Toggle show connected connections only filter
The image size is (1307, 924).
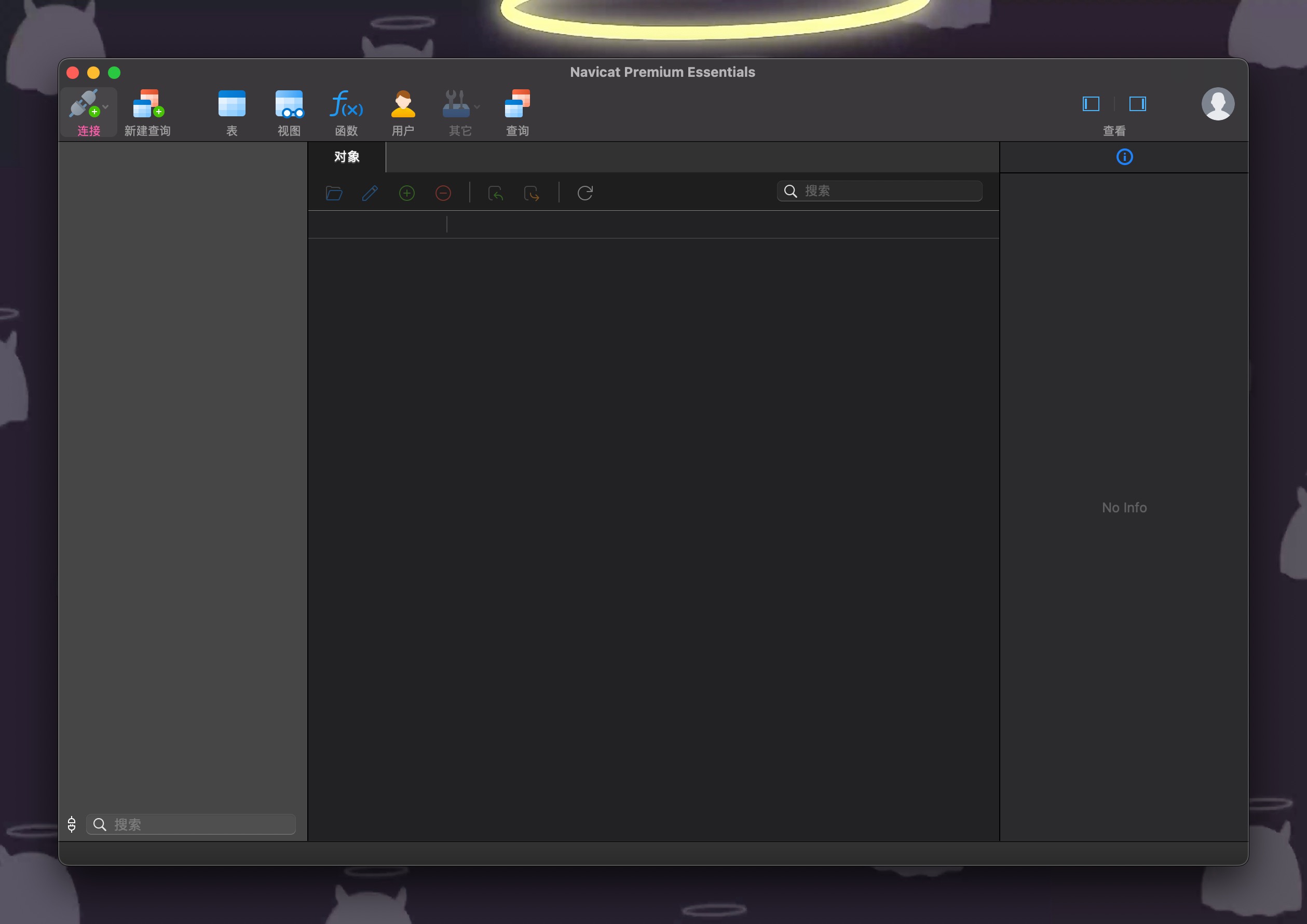[x=72, y=824]
